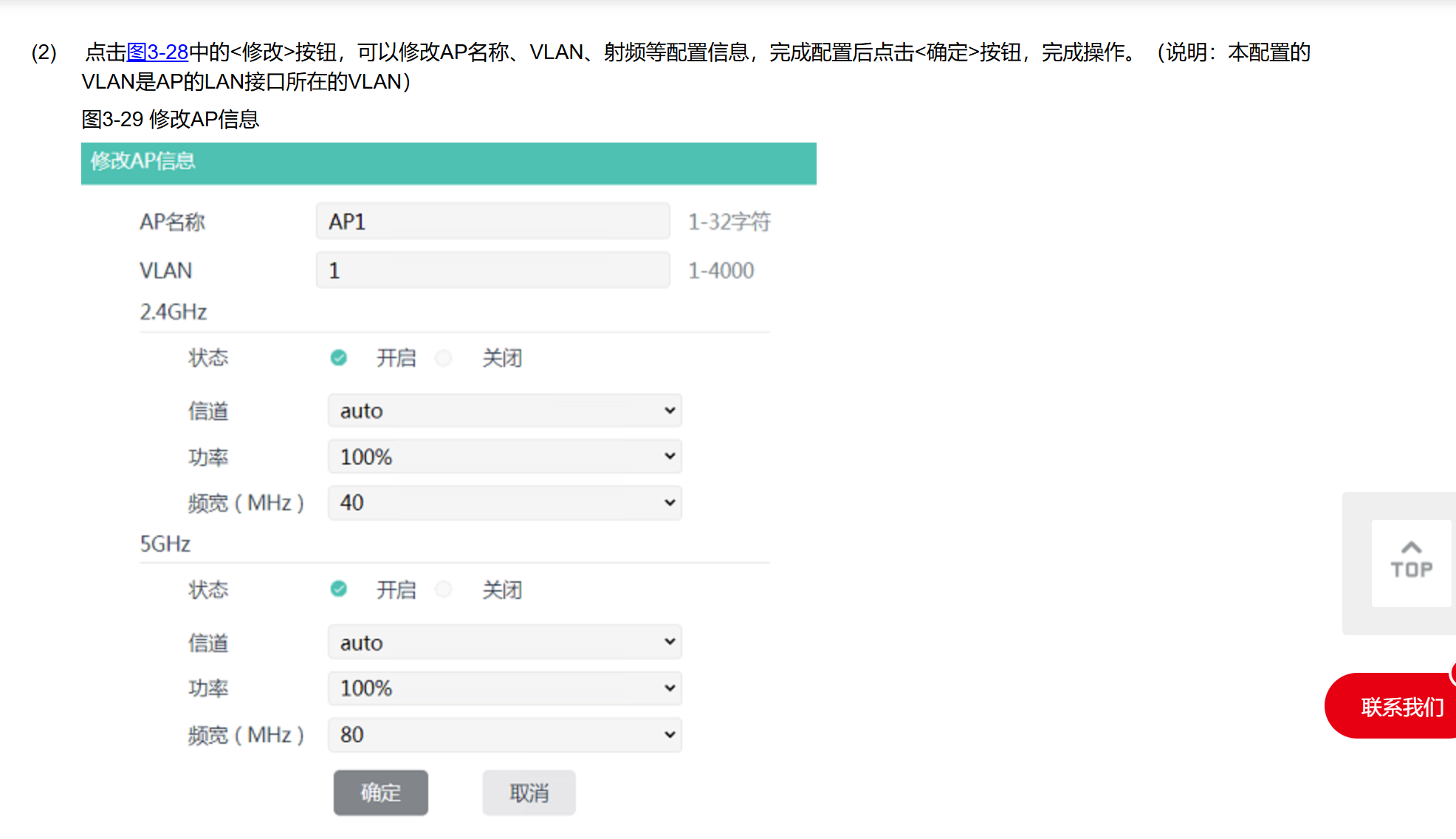
Task: Click the 取消 cancel button
Action: (529, 792)
